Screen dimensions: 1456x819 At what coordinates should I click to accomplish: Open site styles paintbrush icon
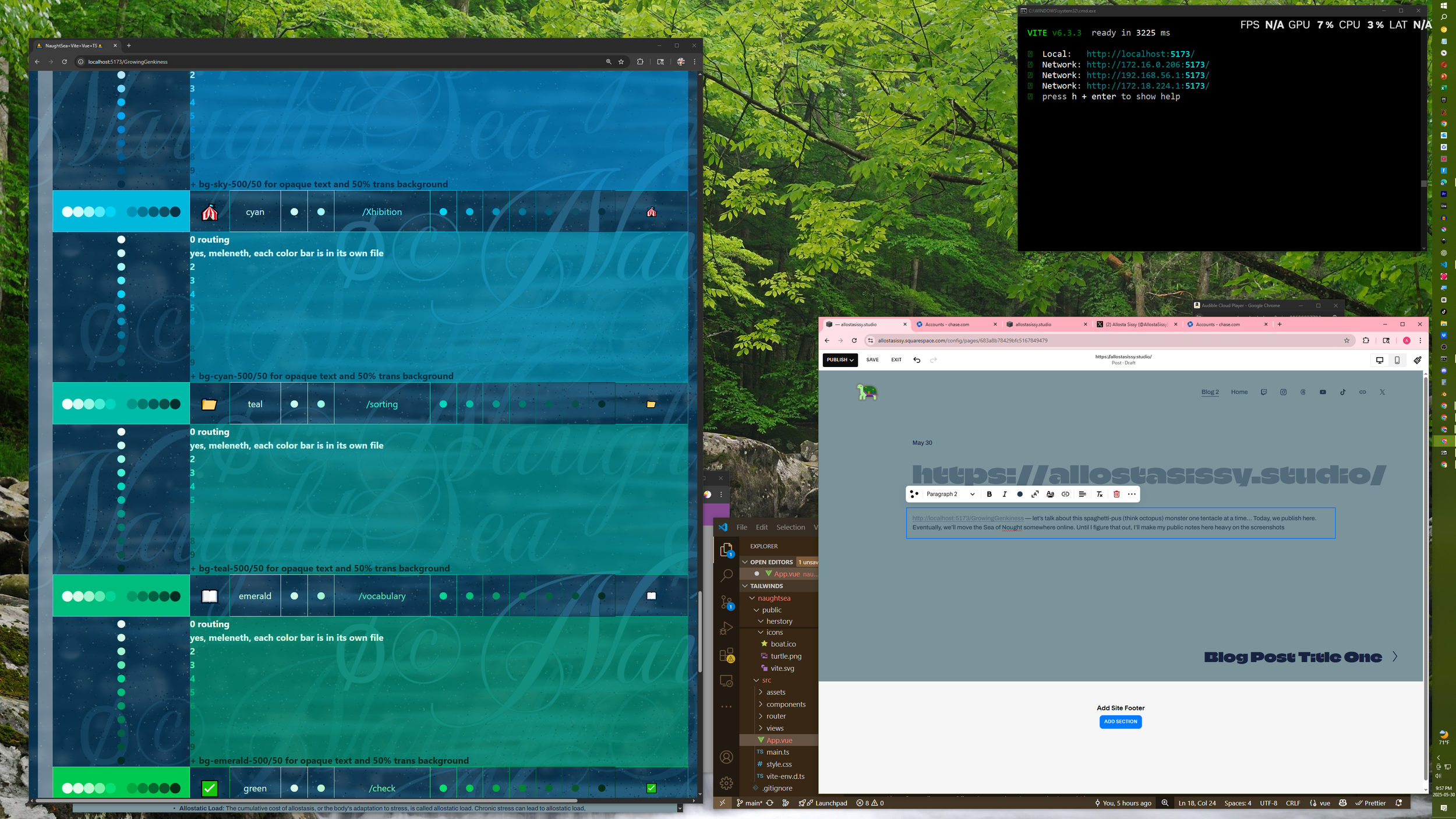pyautogui.click(x=1418, y=360)
